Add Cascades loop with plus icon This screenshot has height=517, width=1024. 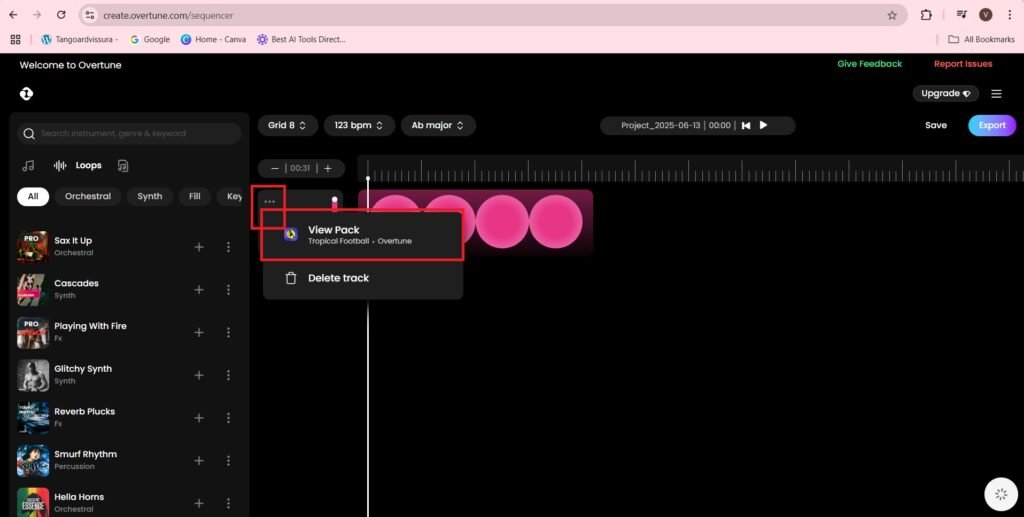click(199, 290)
